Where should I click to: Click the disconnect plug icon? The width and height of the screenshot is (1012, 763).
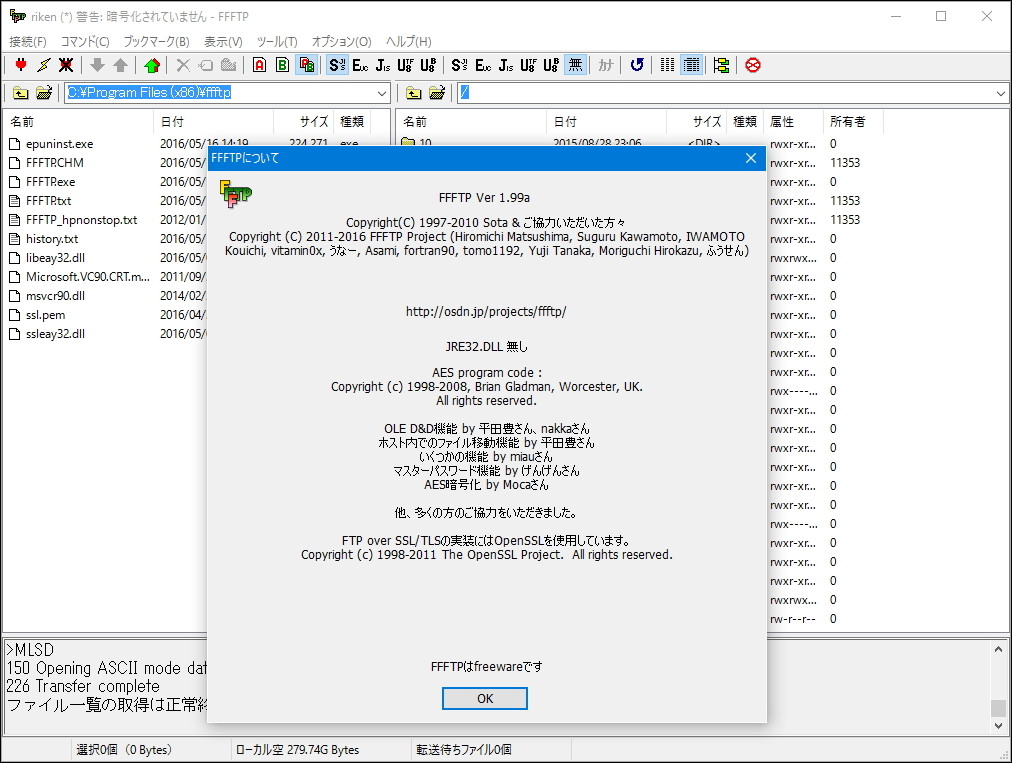click(x=65, y=64)
